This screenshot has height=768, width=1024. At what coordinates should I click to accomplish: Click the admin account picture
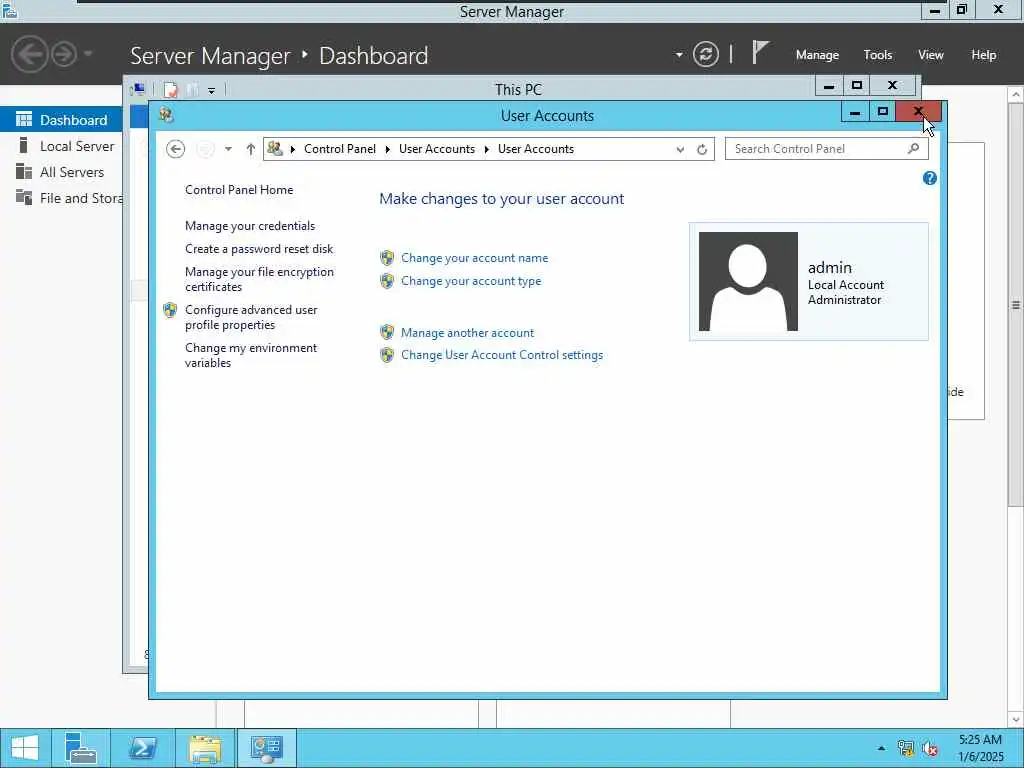tap(748, 281)
